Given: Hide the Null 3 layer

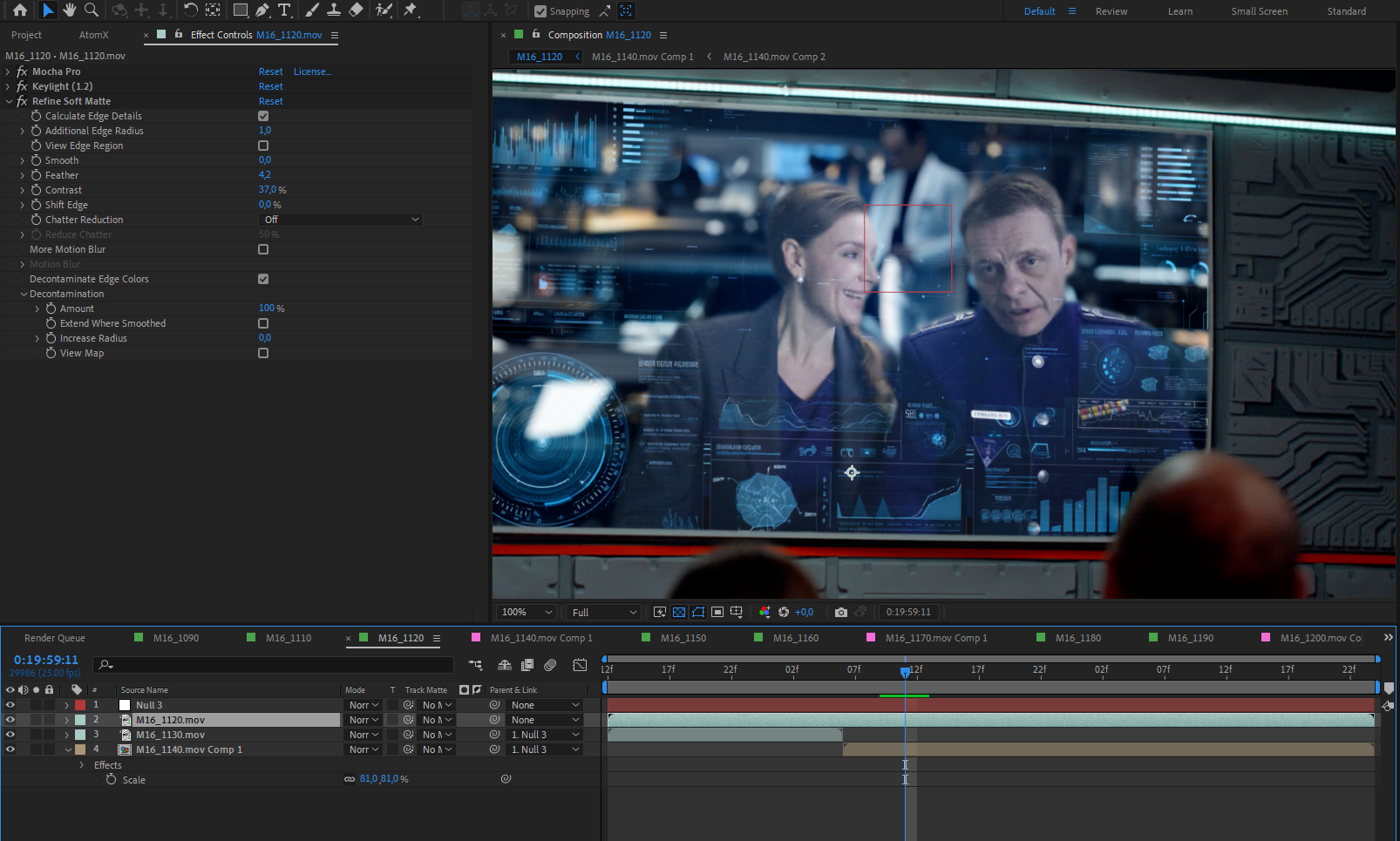Looking at the screenshot, I should click(10, 705).
